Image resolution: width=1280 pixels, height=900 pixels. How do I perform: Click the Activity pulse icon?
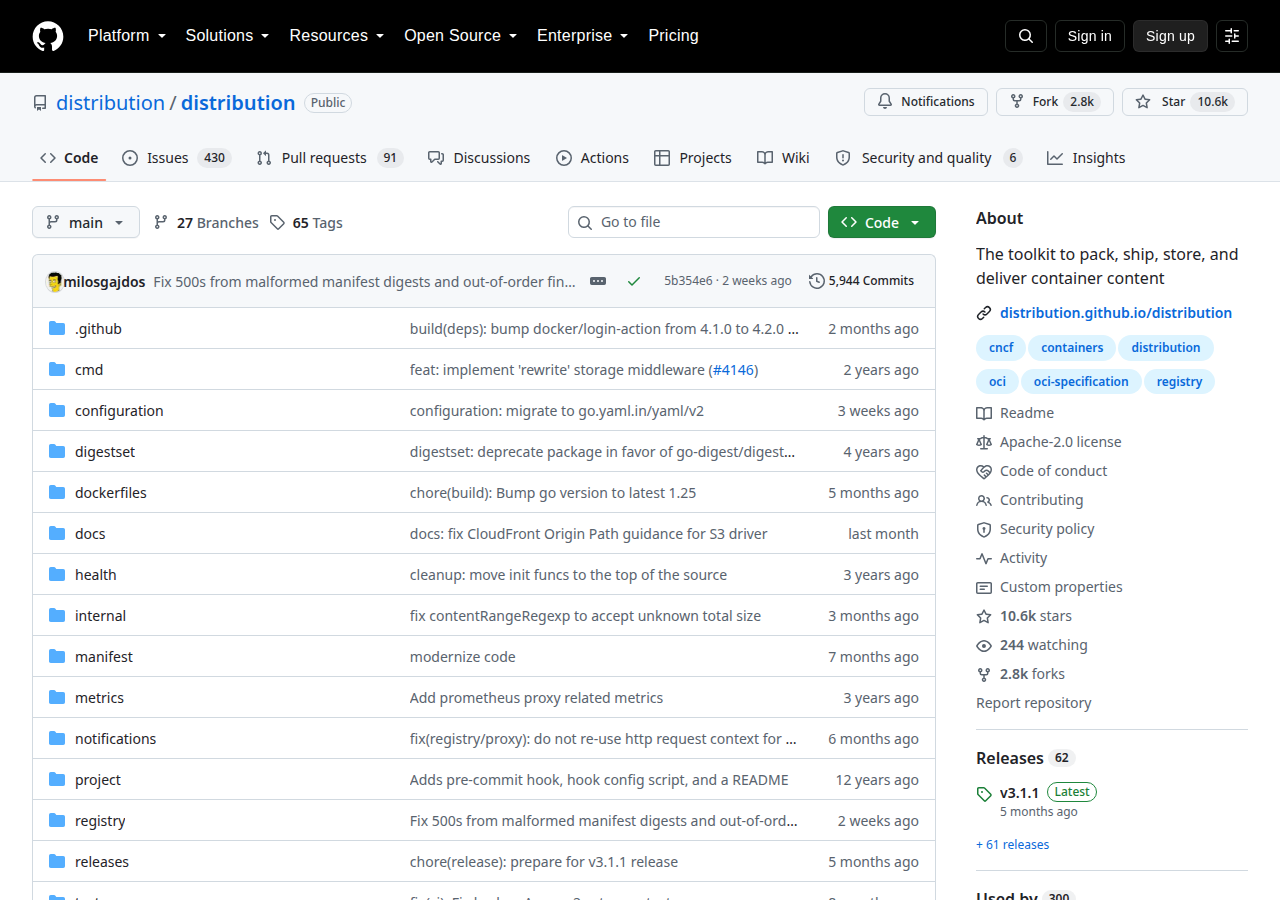(x=984, y=558)
